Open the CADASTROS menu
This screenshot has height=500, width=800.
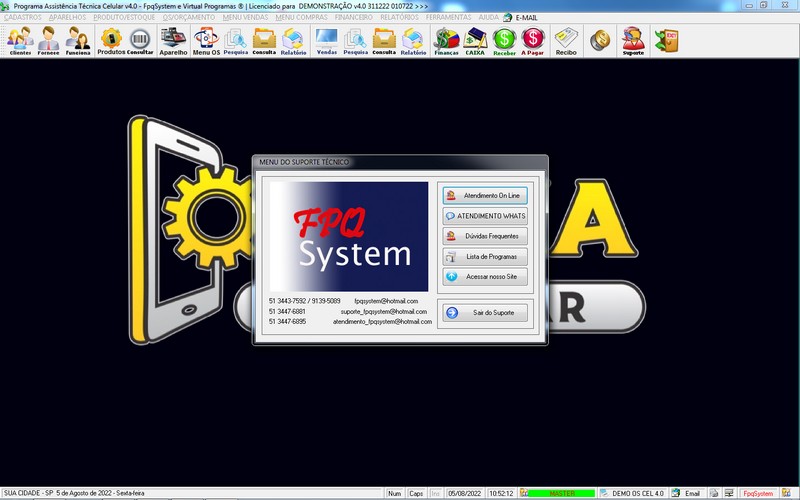[23, 18]
